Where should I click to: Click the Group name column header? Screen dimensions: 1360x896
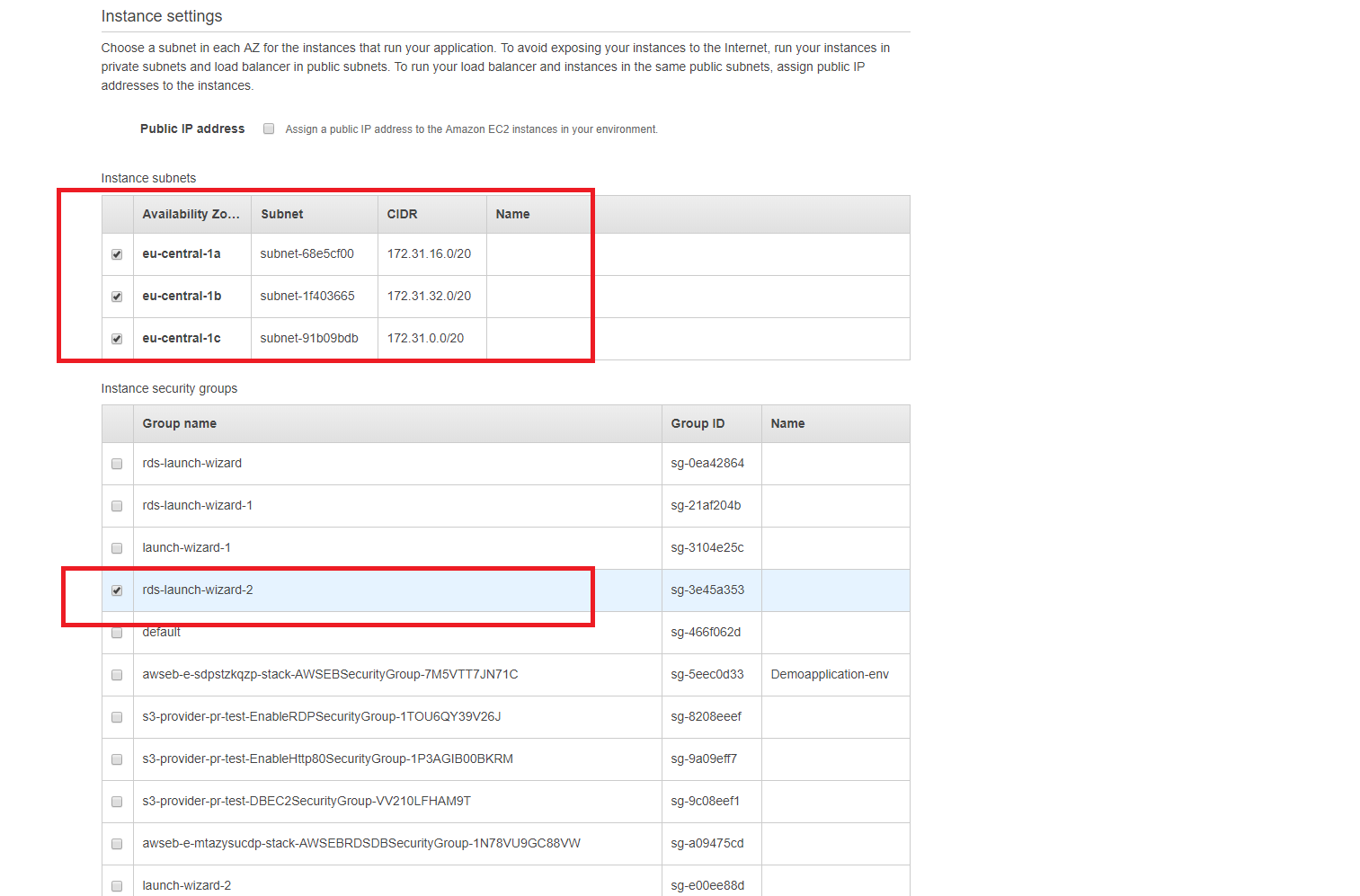point(180,423)
